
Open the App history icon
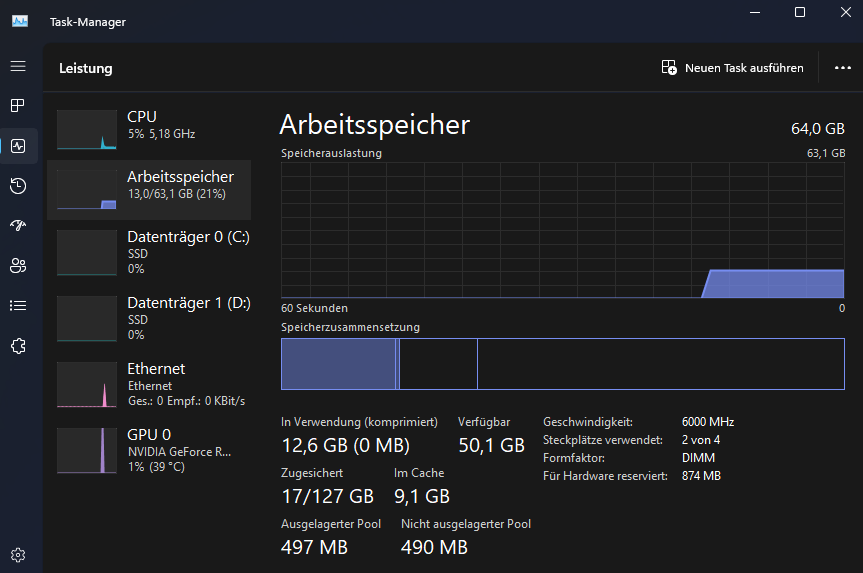18,186
